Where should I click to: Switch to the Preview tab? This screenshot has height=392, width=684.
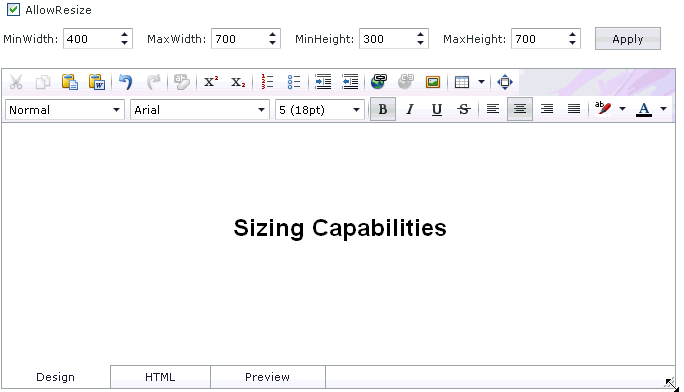pyautogui.click(x=267, y=377)
